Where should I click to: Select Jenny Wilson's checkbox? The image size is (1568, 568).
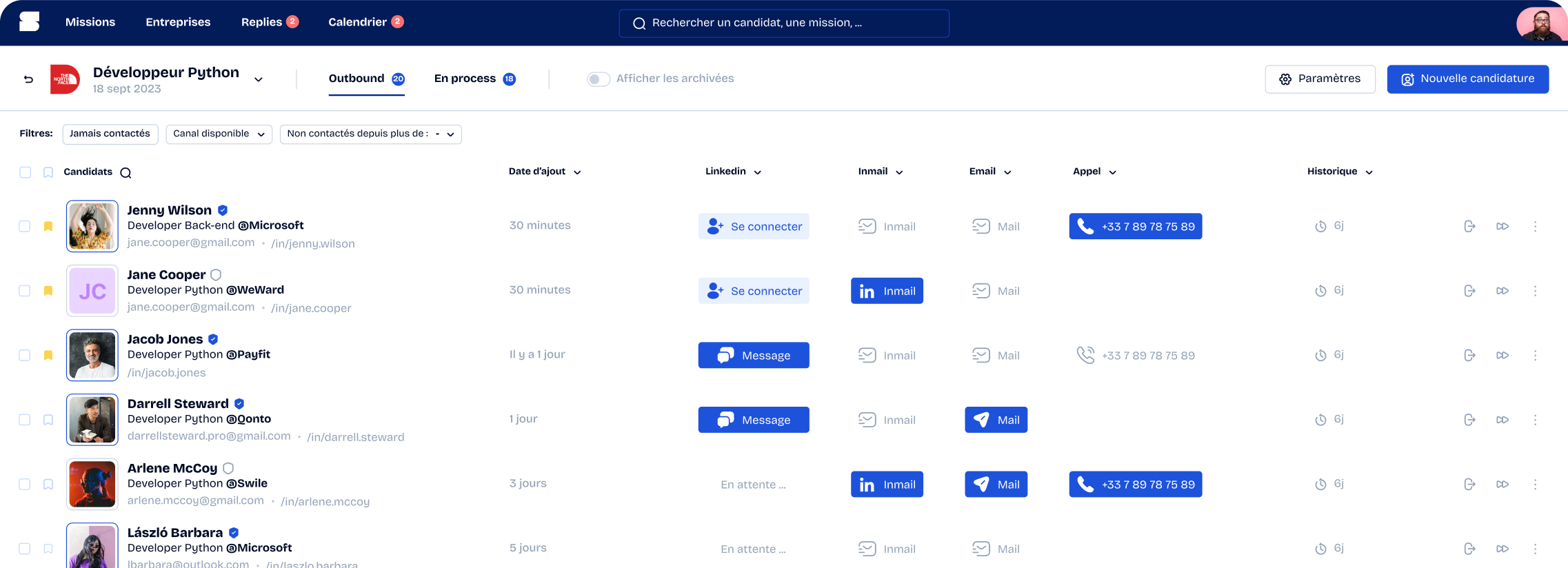(x=25, y=226)
